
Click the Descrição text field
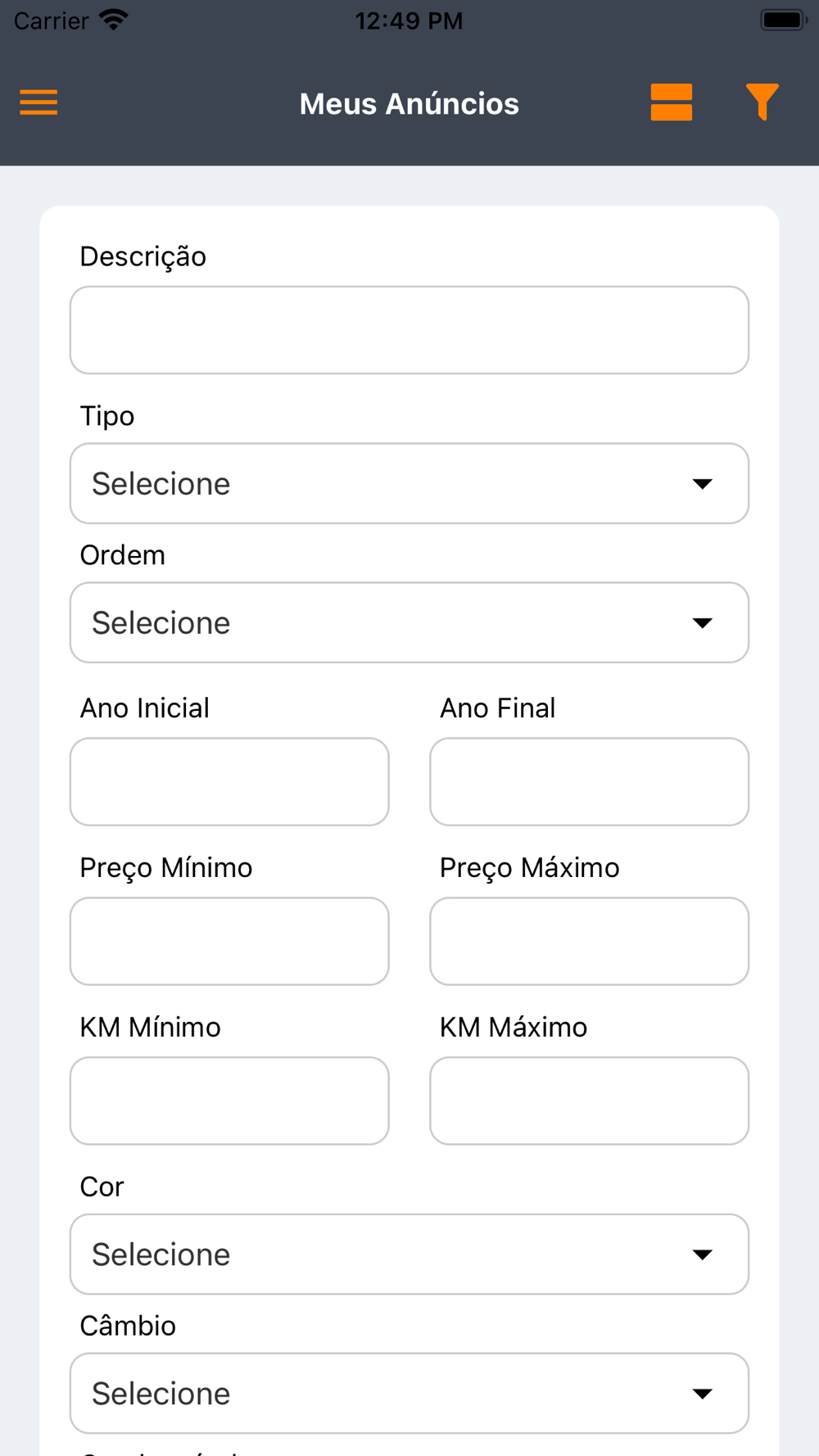[409, 330]
